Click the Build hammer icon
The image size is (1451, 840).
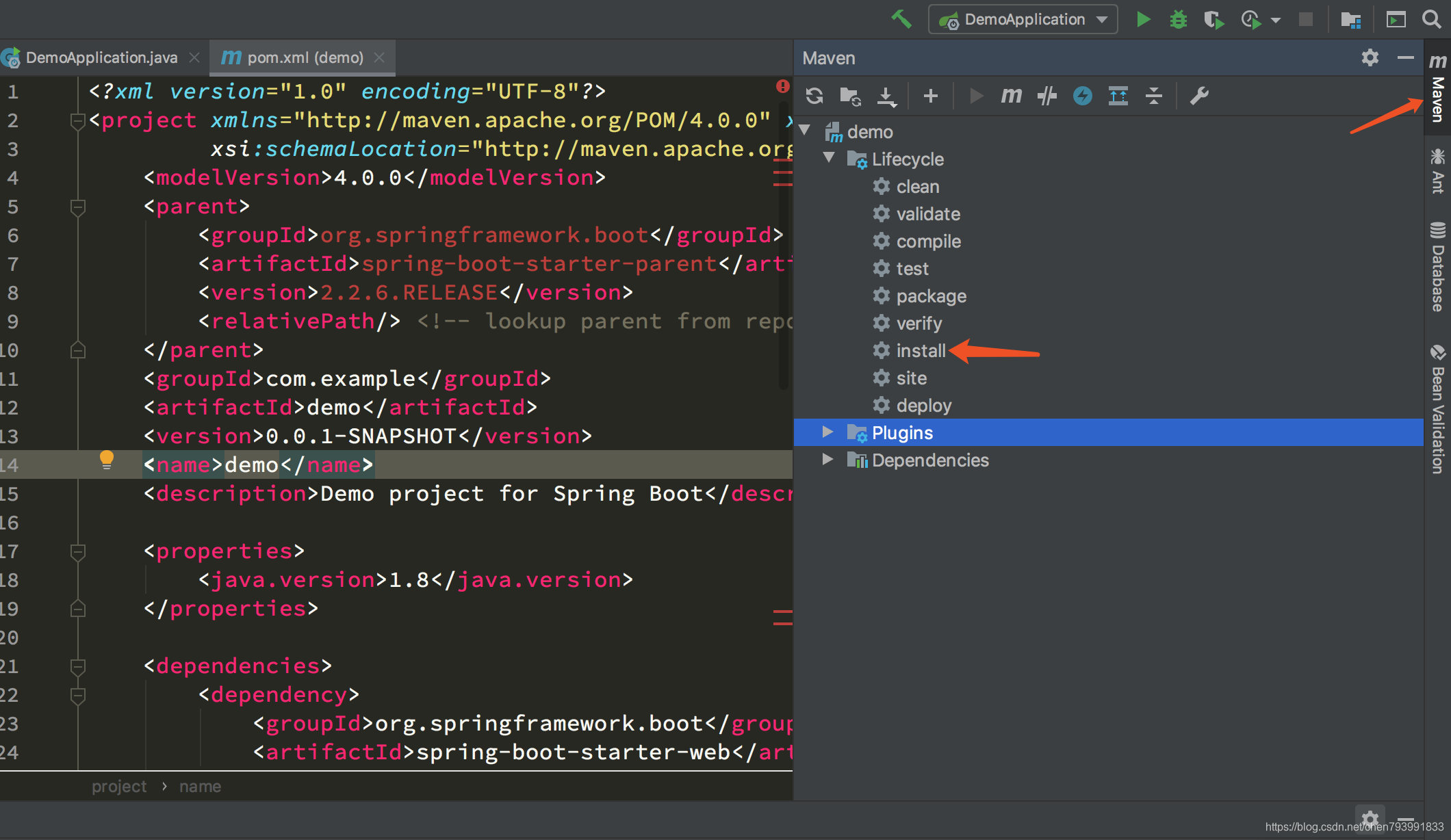[x=901, y=19]
